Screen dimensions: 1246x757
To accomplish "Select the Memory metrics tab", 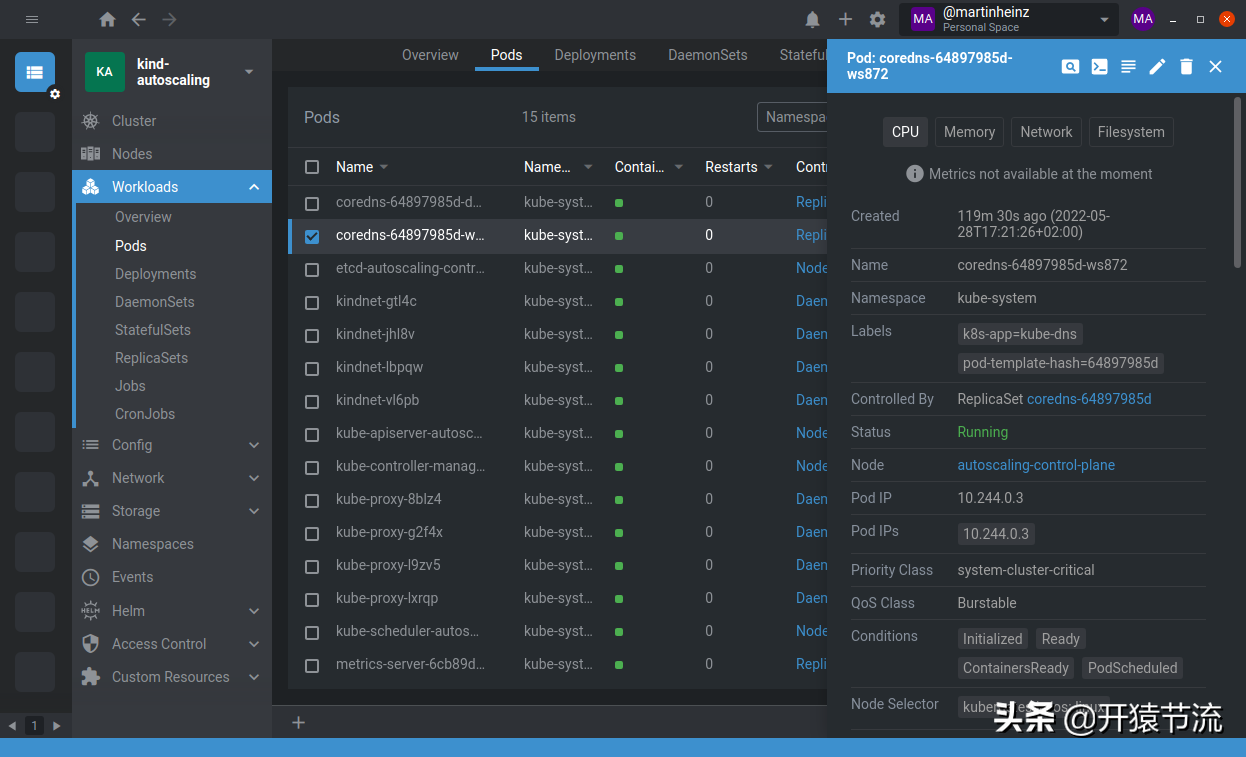I will pos(969,132).
